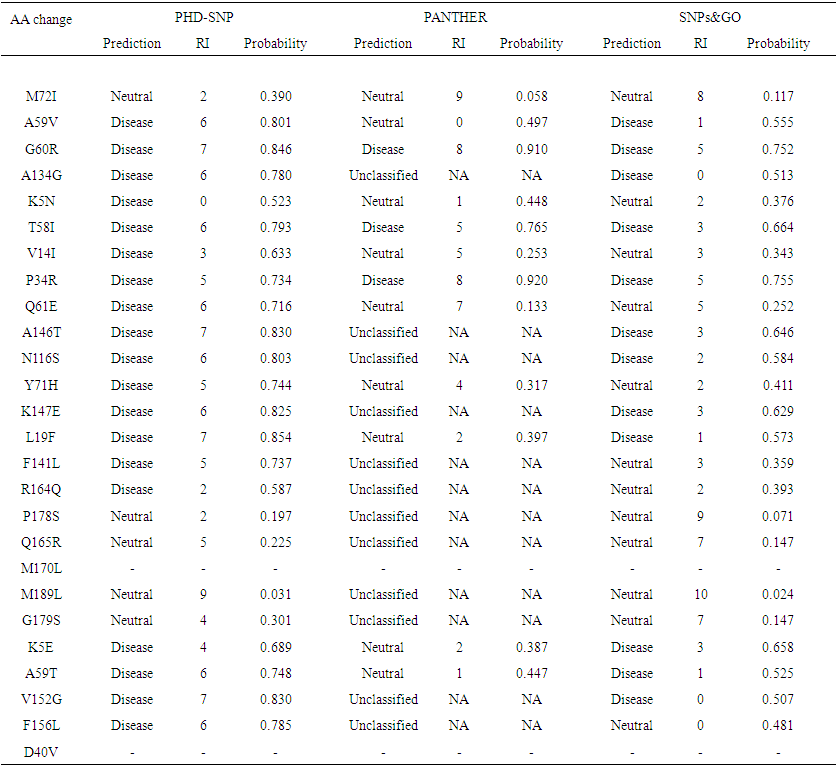Select PHD-SNP probability 0.031

(x=275, y=594)
